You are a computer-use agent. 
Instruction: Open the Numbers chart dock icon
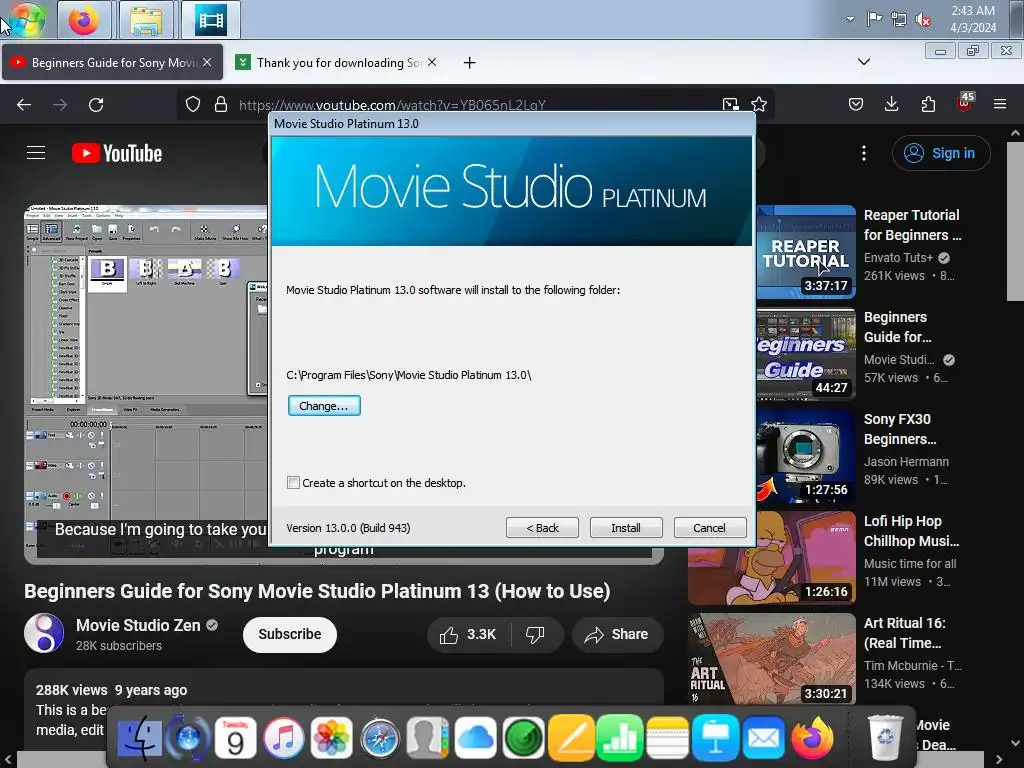619,738
